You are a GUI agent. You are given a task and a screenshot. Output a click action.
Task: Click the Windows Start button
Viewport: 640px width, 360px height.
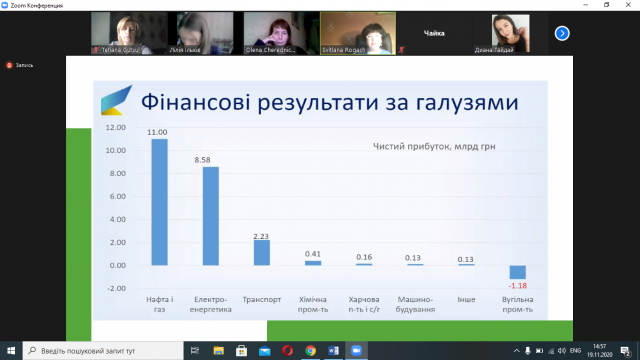(x=11, y=351)
